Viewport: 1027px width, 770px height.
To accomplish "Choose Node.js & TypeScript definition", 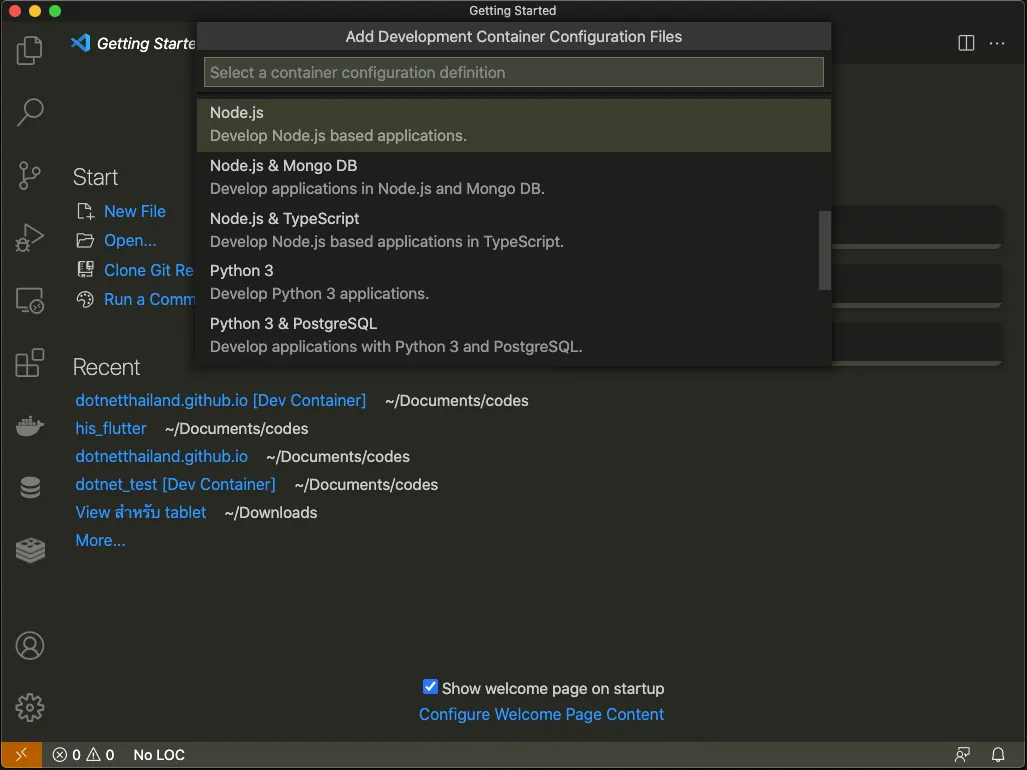I will click(x=514, y=230).
